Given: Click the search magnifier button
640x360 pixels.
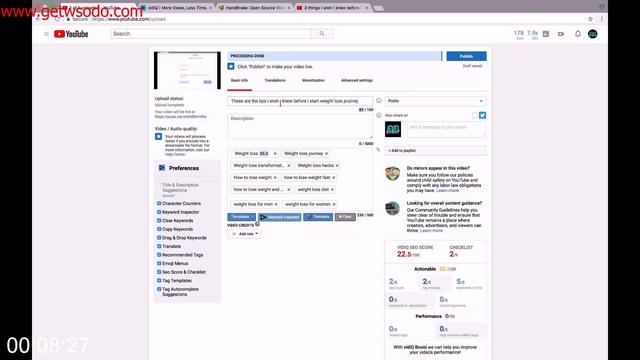Looking at the screenshot, I should (322, 34).
